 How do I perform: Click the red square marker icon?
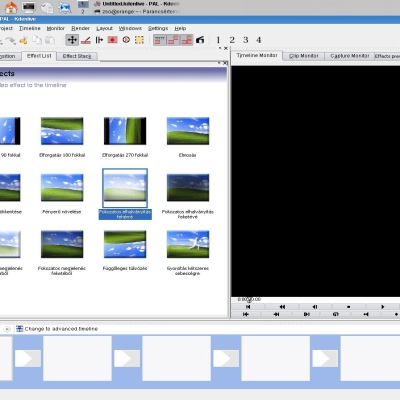tap(112, 40)
